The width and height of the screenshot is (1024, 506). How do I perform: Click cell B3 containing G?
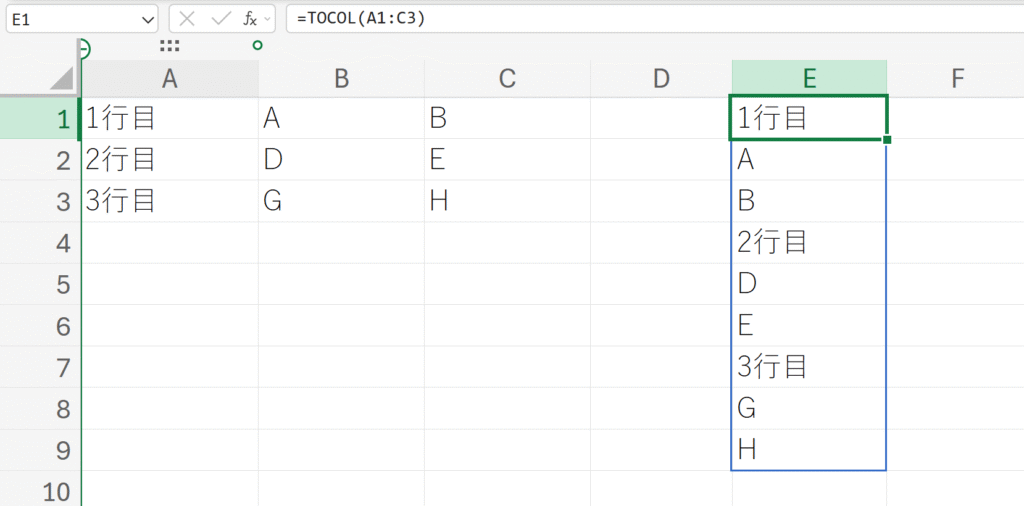341,201
